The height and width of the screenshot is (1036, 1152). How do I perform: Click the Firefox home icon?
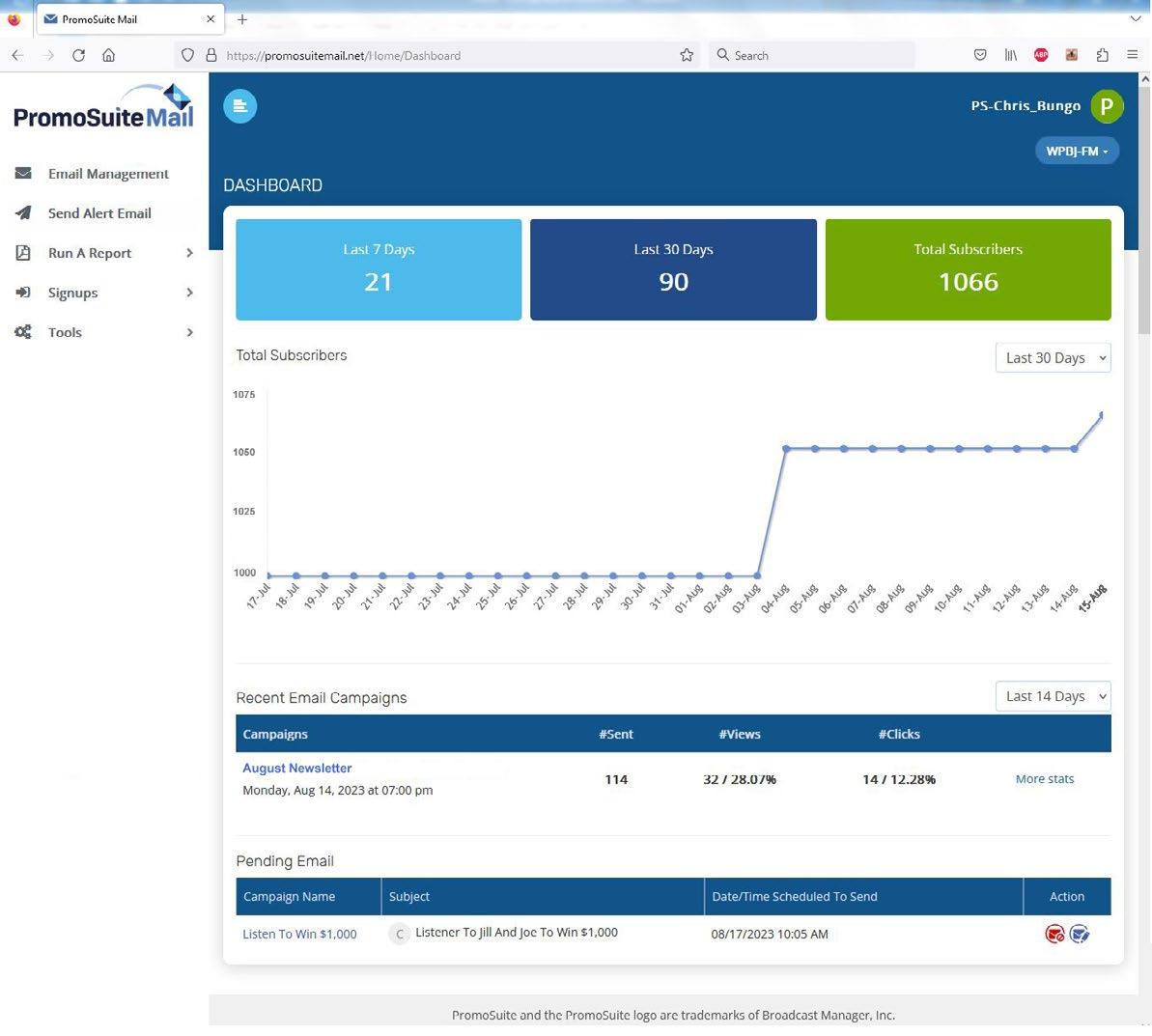[109, 55]
